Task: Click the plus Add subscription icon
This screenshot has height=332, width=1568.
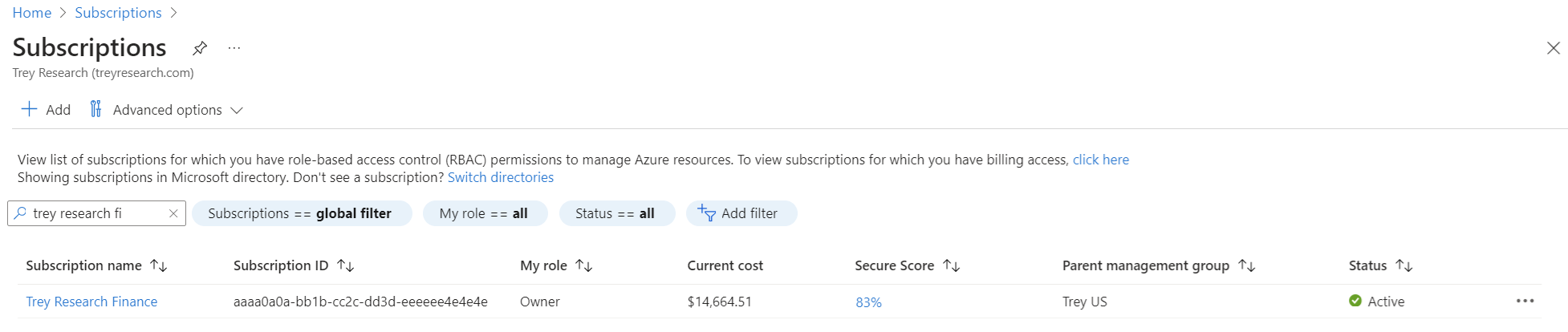Action: click(x=29, y=109)
